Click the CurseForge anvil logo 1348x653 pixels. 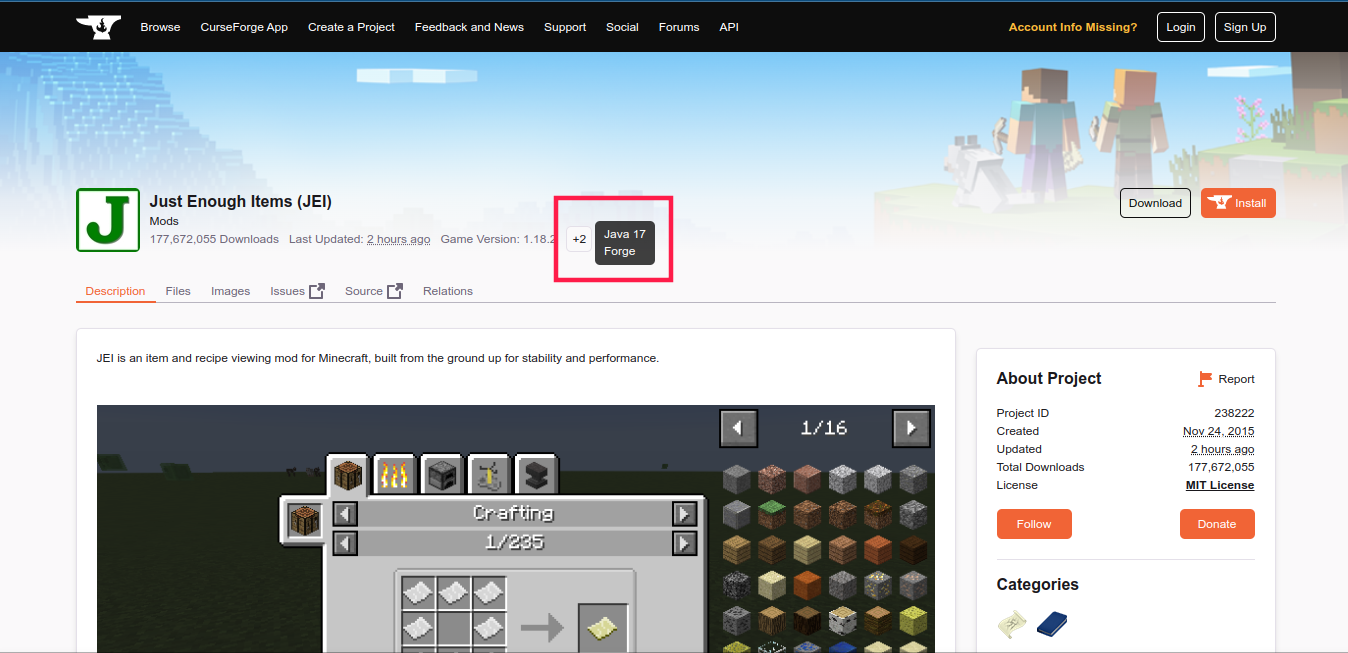click(98, 27)
